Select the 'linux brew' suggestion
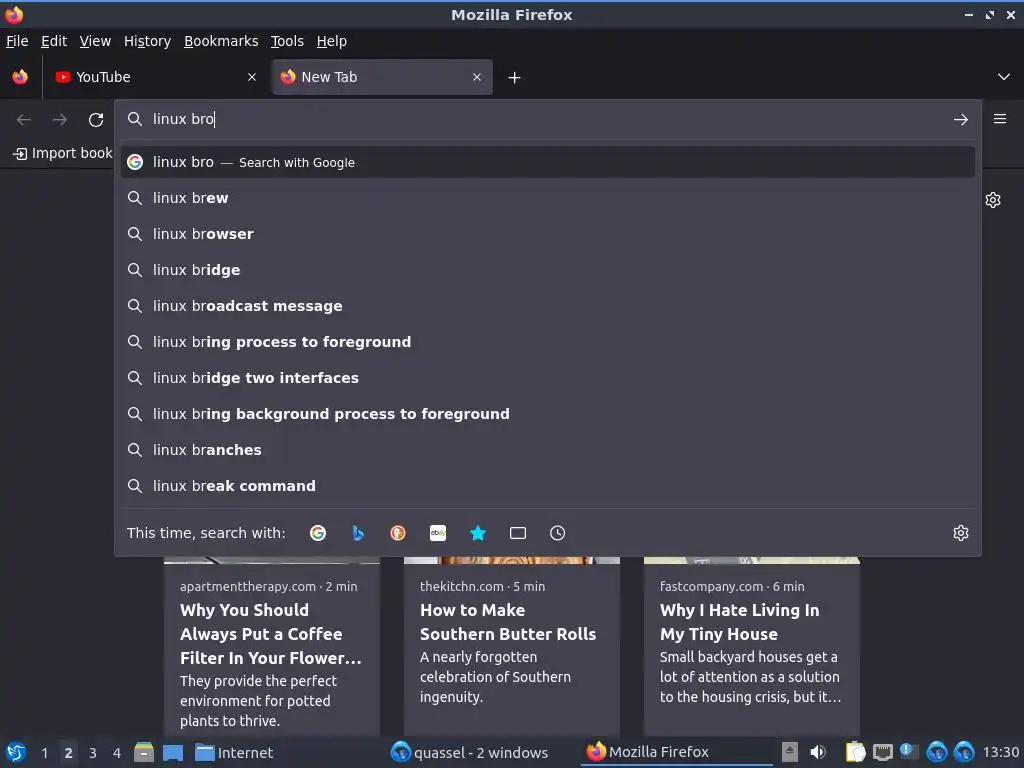 [548, 198]
